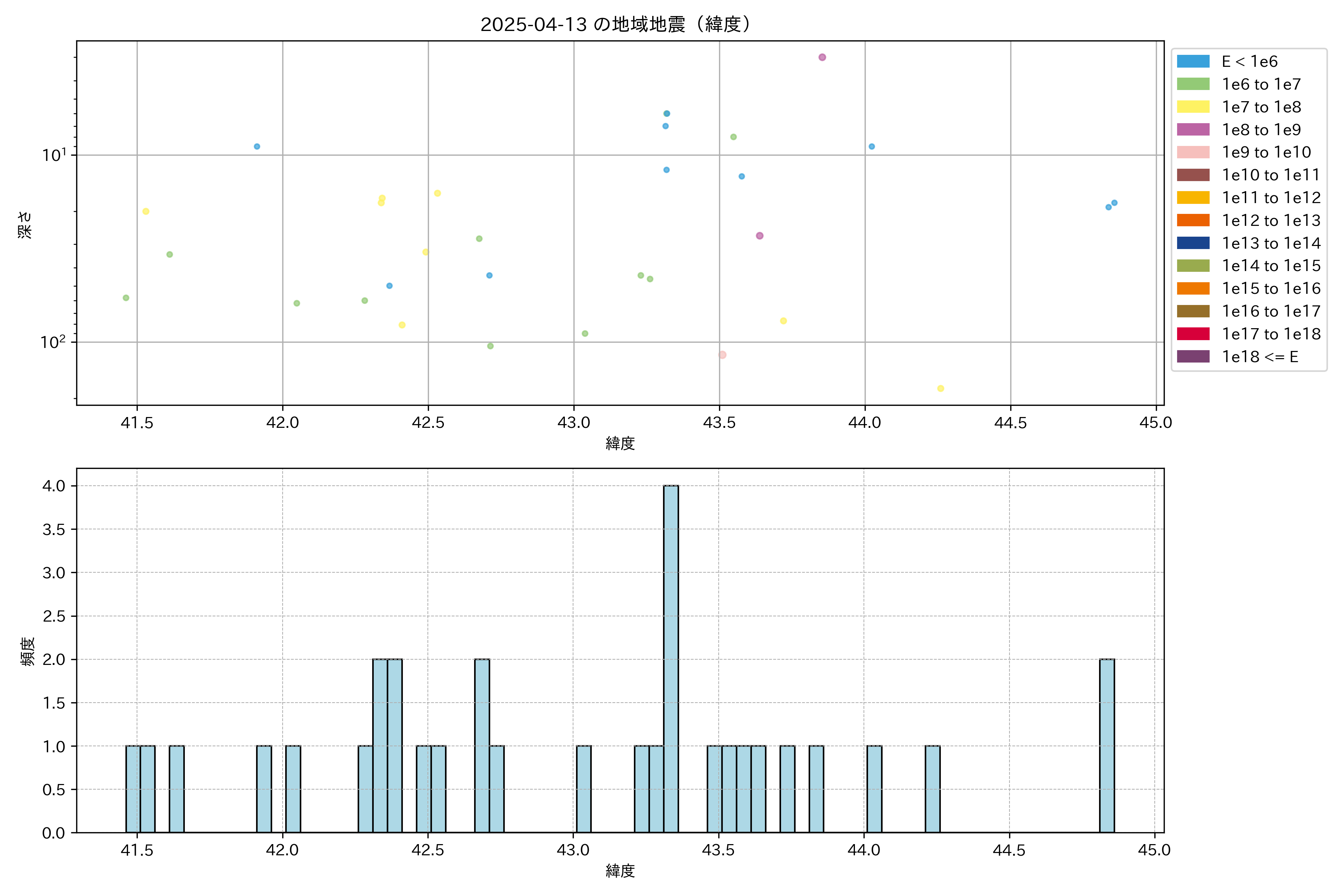Screen dimensions: 1344x896
Task: Click the histogram bar near latitude 44.8
Action: pos(1107,745)
